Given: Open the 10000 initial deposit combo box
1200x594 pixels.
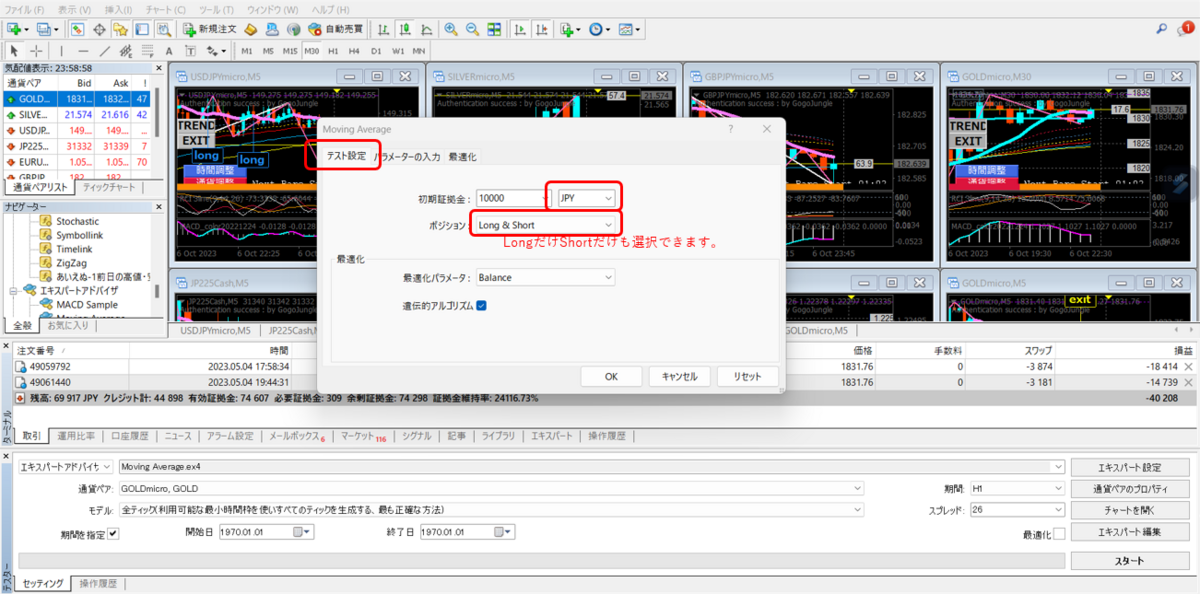Looking at the screenshot, I should point(513,198).
